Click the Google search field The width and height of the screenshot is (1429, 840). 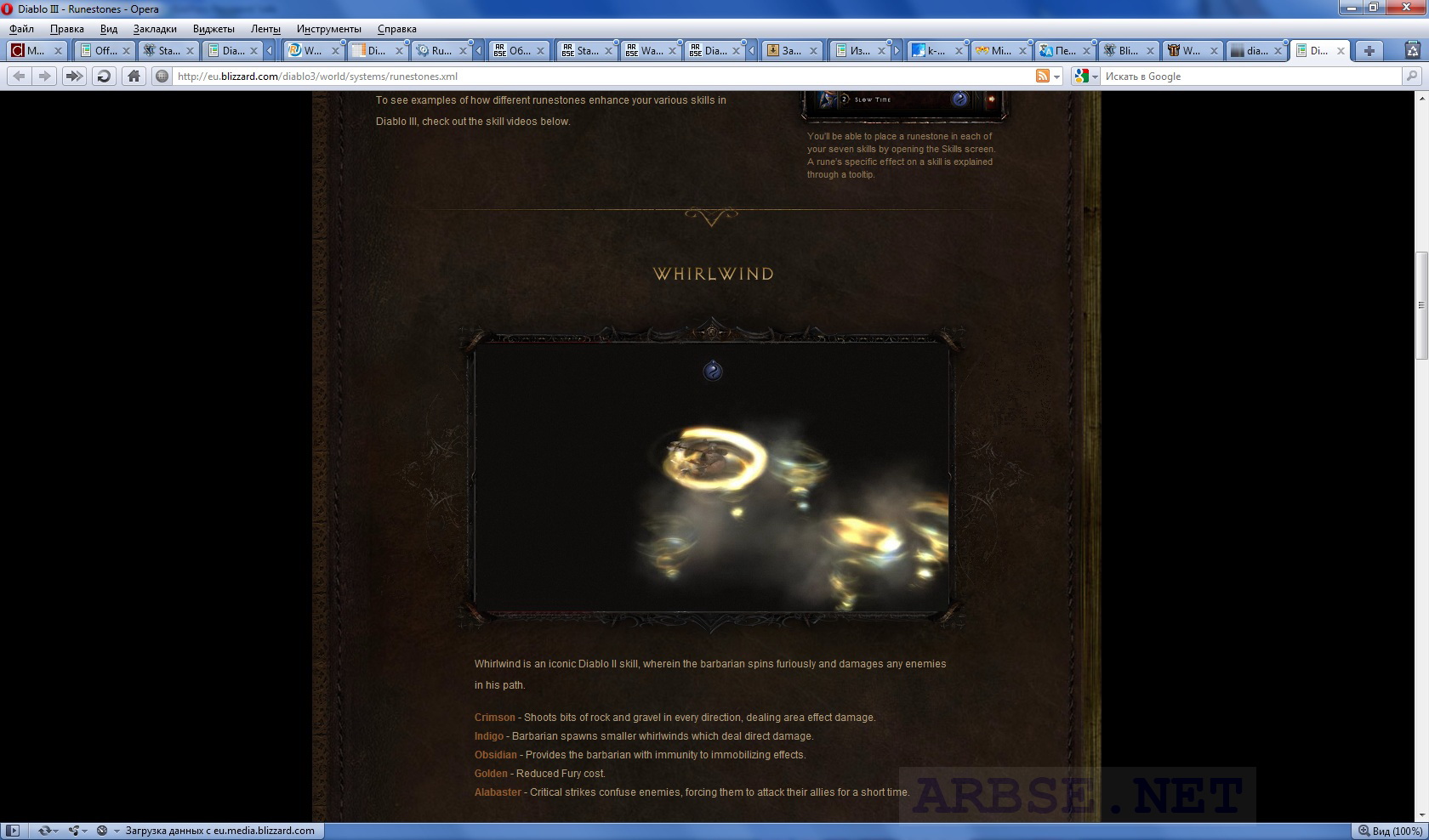pyautogui.click(x=1250, y=76)
